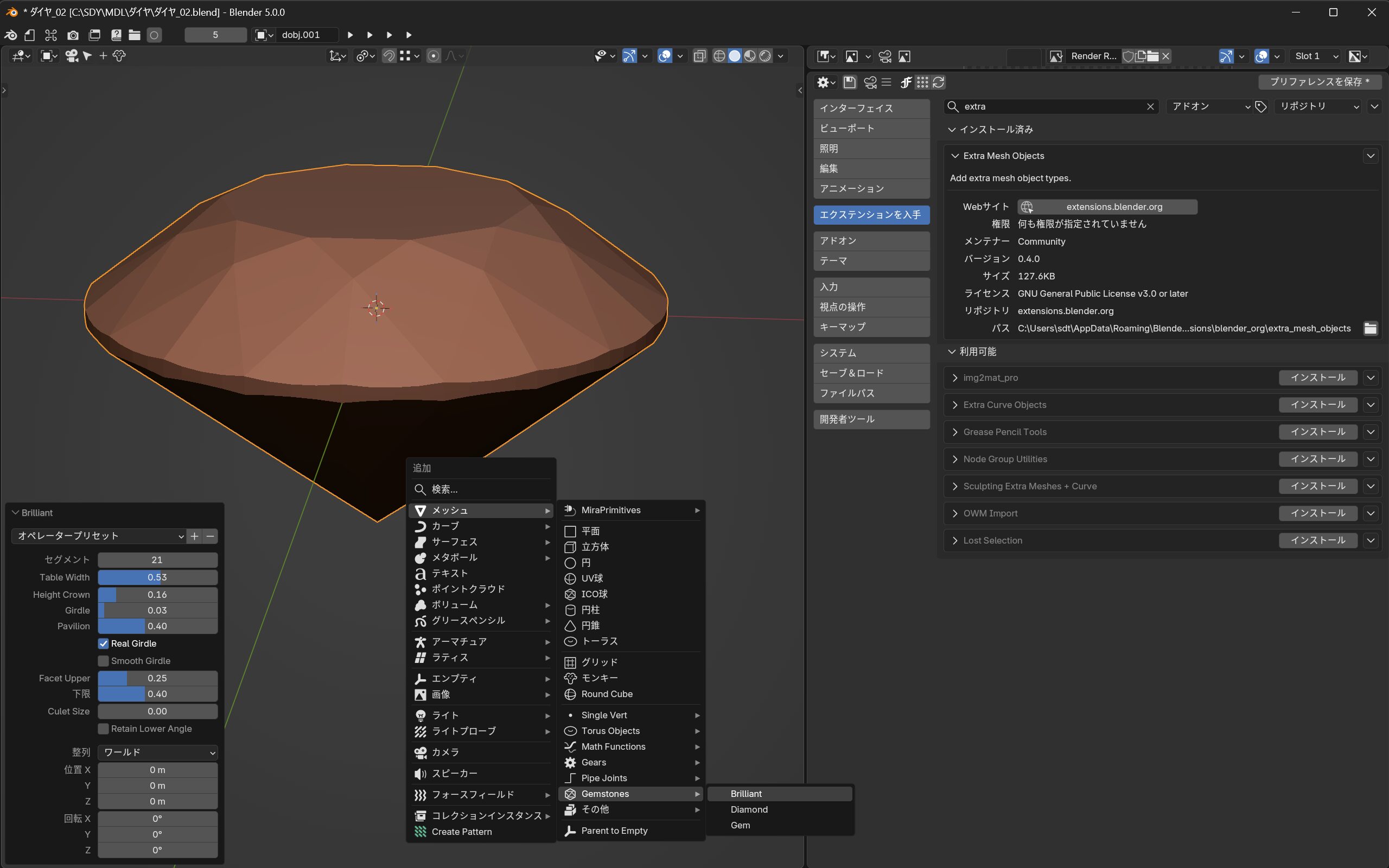The width and height of the screenshot is (1389, 868).
Task: Click the viewport overlays icon
Action: coord(665,56)
